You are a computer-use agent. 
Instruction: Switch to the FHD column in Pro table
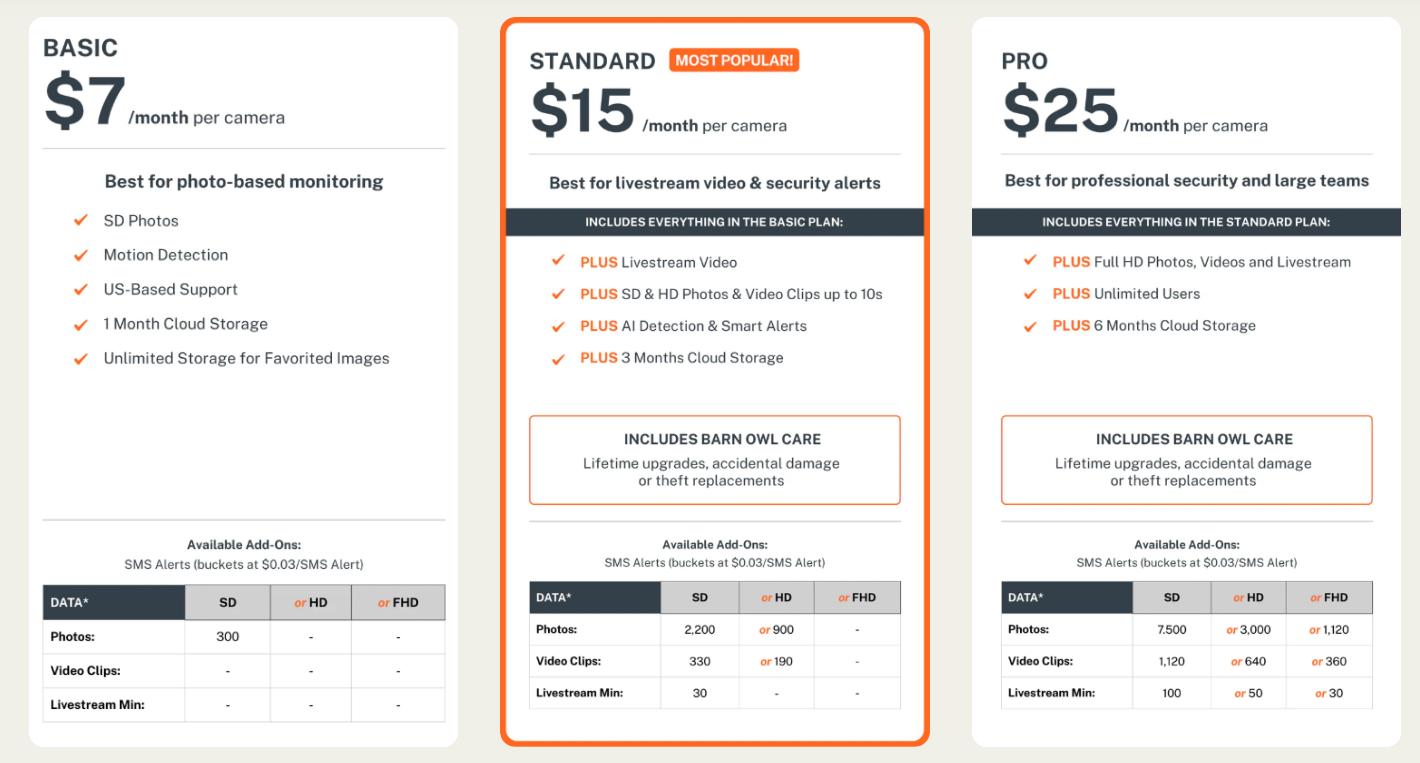(1329, 597)
